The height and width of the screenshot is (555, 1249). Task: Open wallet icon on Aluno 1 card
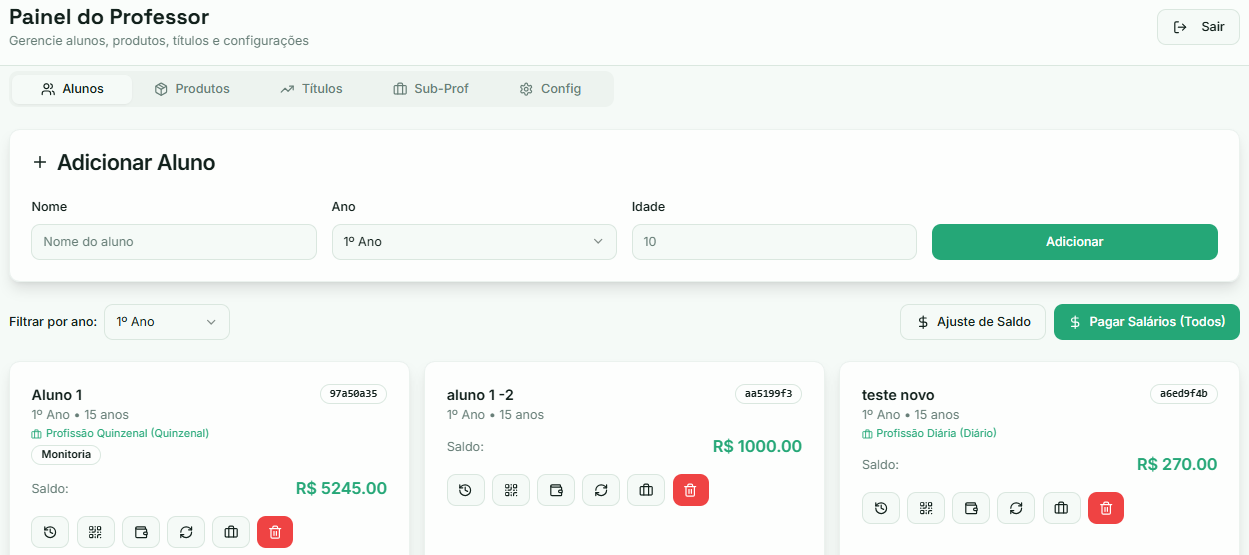(x=141, y=532)
